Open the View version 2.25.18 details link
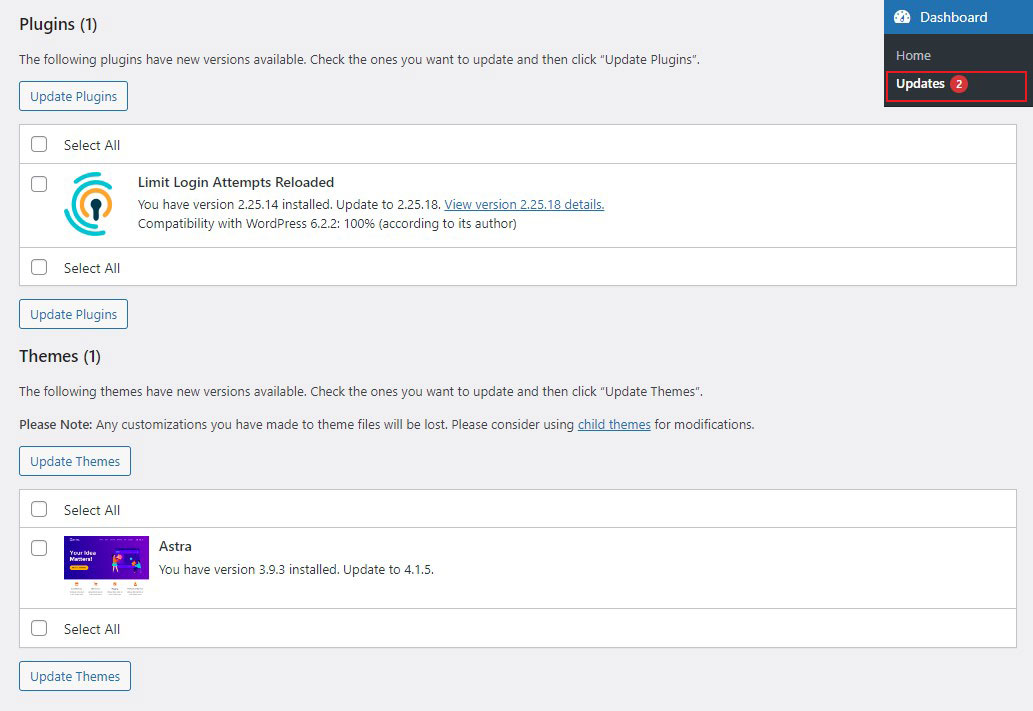Image resolution: width=1033 pixels, height=711 pixels. click(524, 204)
